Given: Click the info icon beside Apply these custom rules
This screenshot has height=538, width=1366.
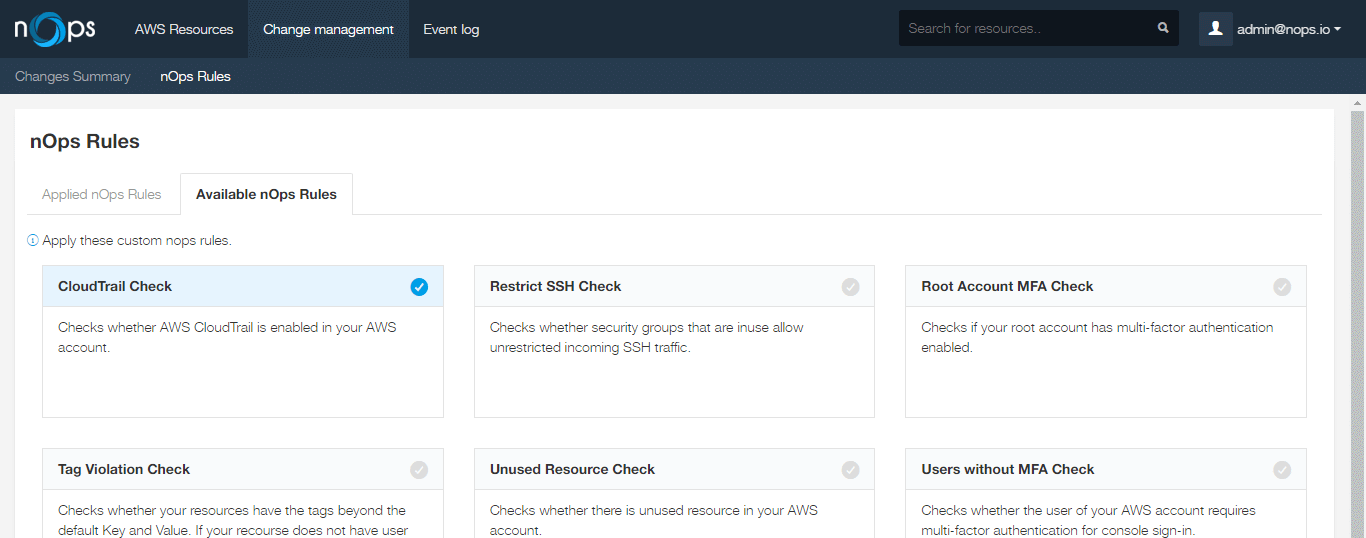Looking at the screenshot, I should (33, 241).
